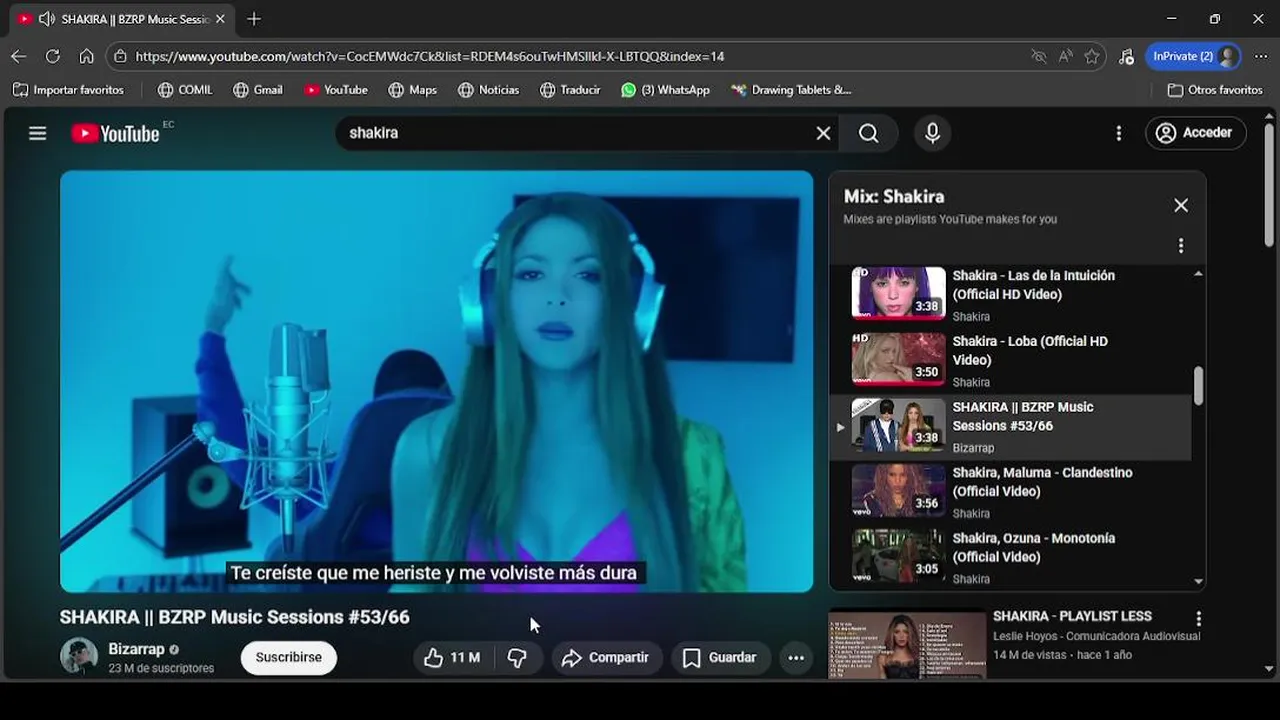Open YouTube settings three-dot menu
This screenshot has height=720, width=1280.
coord(1118,133)
